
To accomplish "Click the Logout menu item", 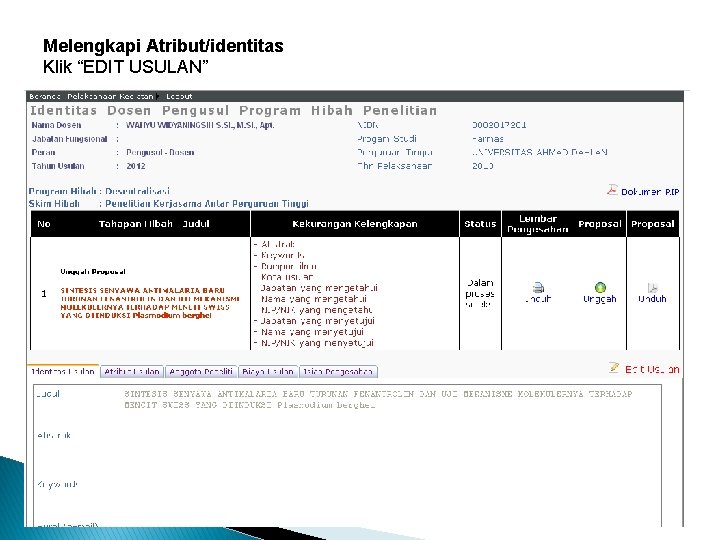I will (179, 96).
